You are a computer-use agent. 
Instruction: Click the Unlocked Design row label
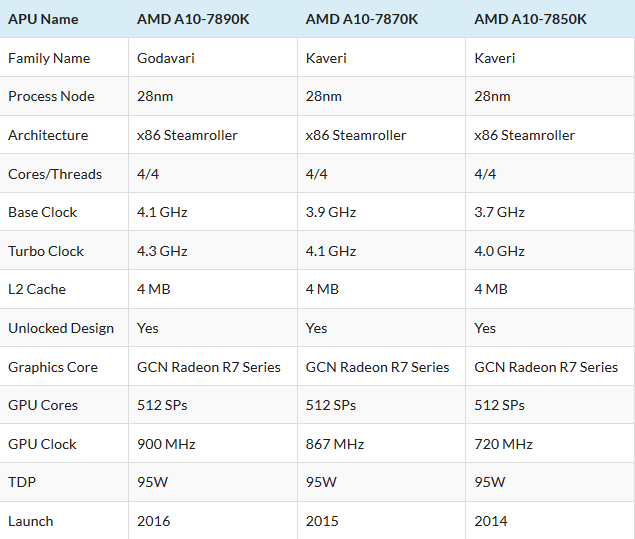(61, 328)
